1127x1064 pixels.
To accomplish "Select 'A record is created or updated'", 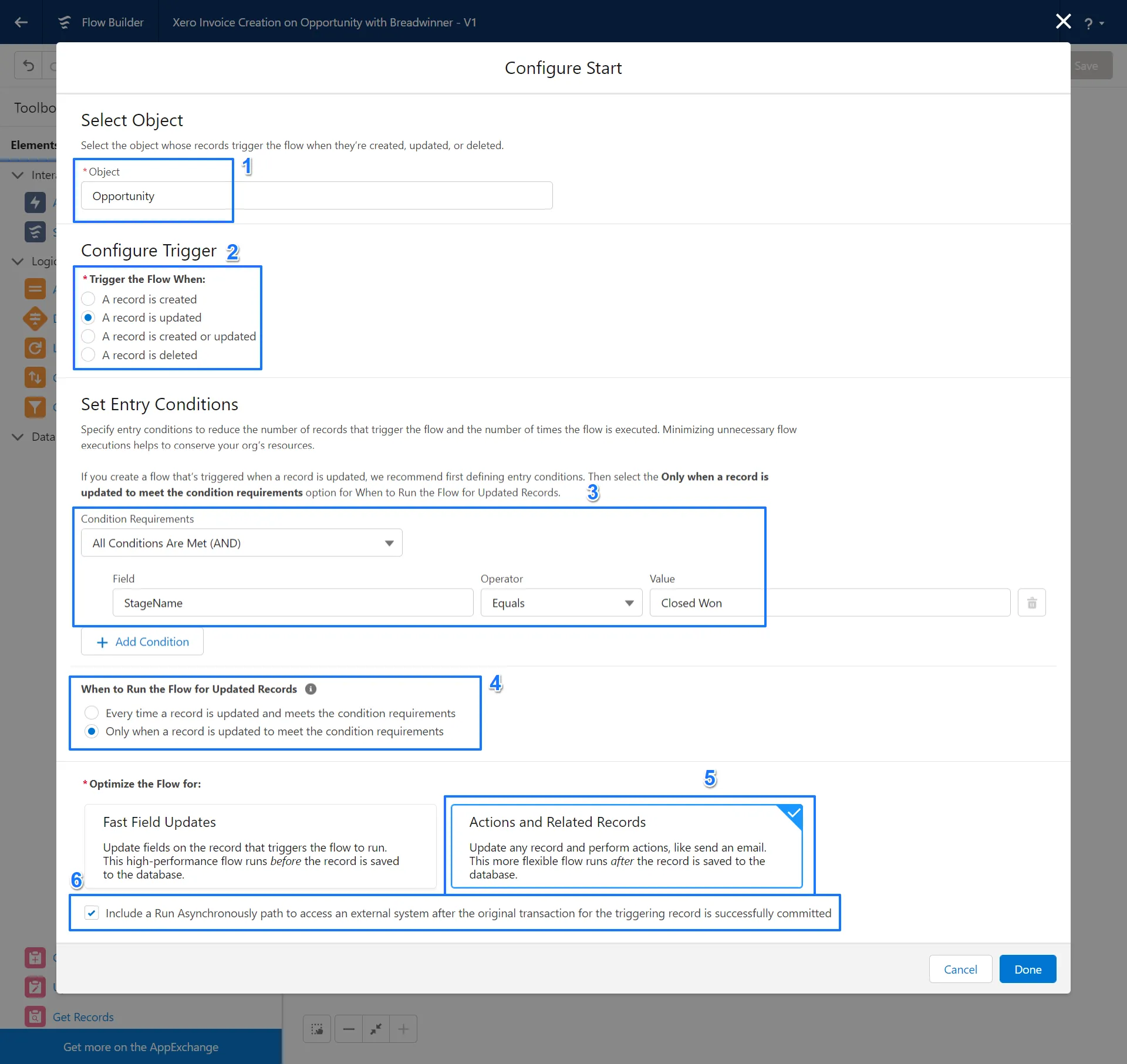I will click(89, 336).
